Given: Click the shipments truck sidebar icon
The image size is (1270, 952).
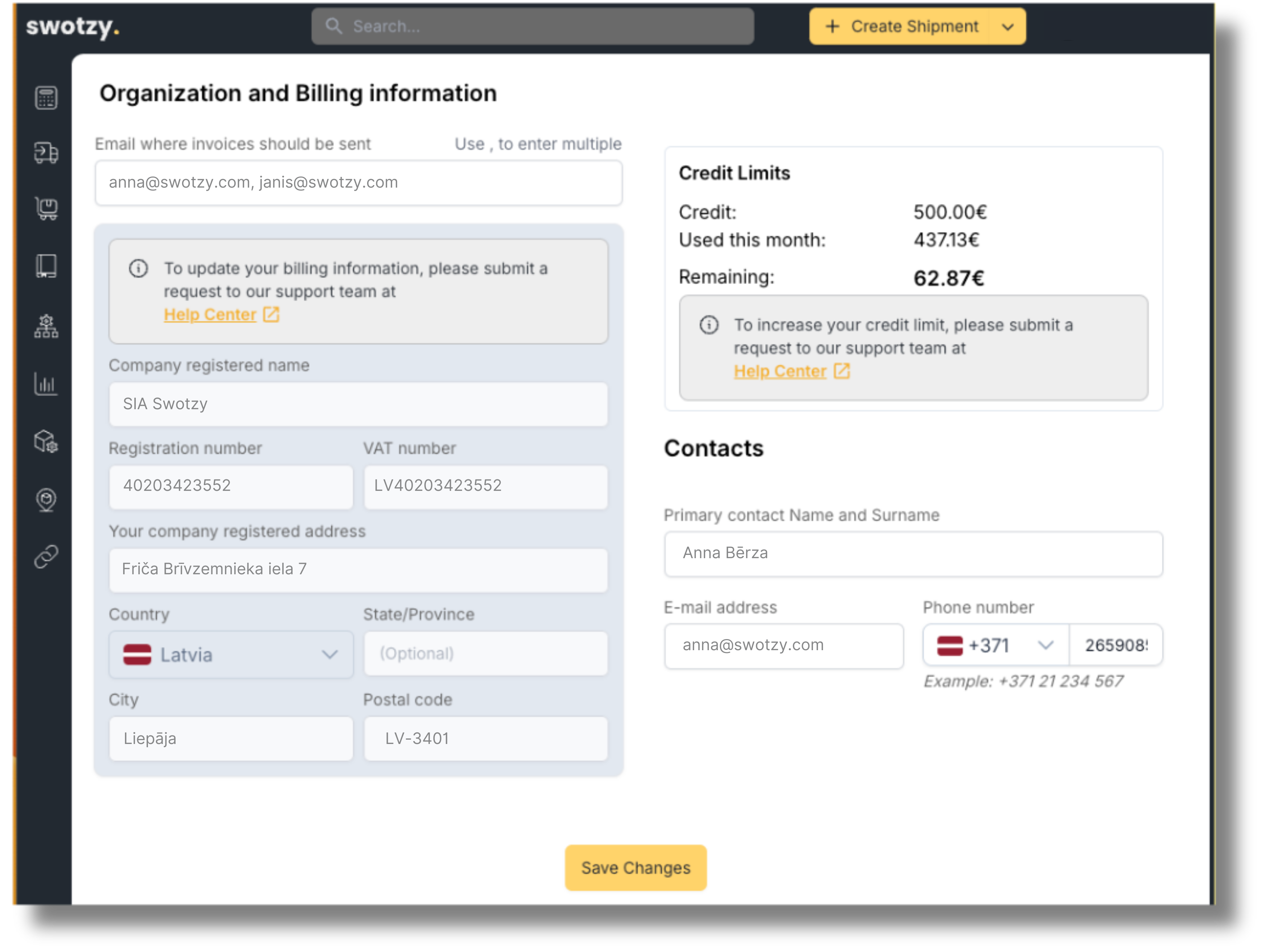Looking at the screenshot, I should click(x=46, y=153).
